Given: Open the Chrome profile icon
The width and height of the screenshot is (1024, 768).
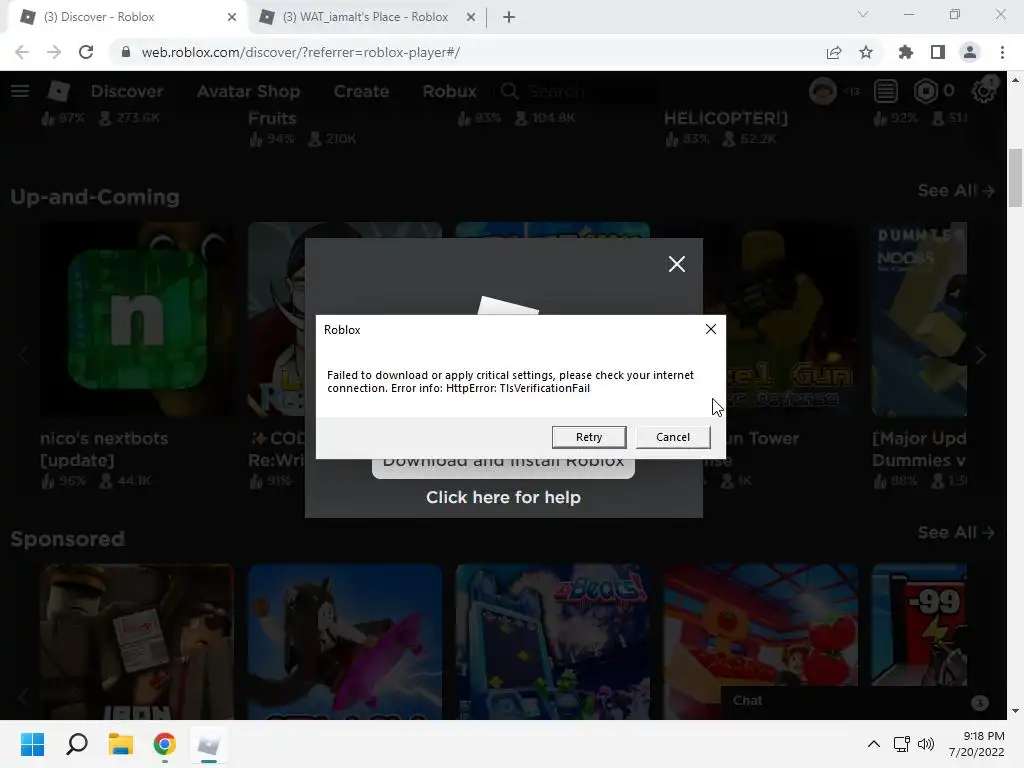Looking at the screenshot, I should tap(970, 52).
